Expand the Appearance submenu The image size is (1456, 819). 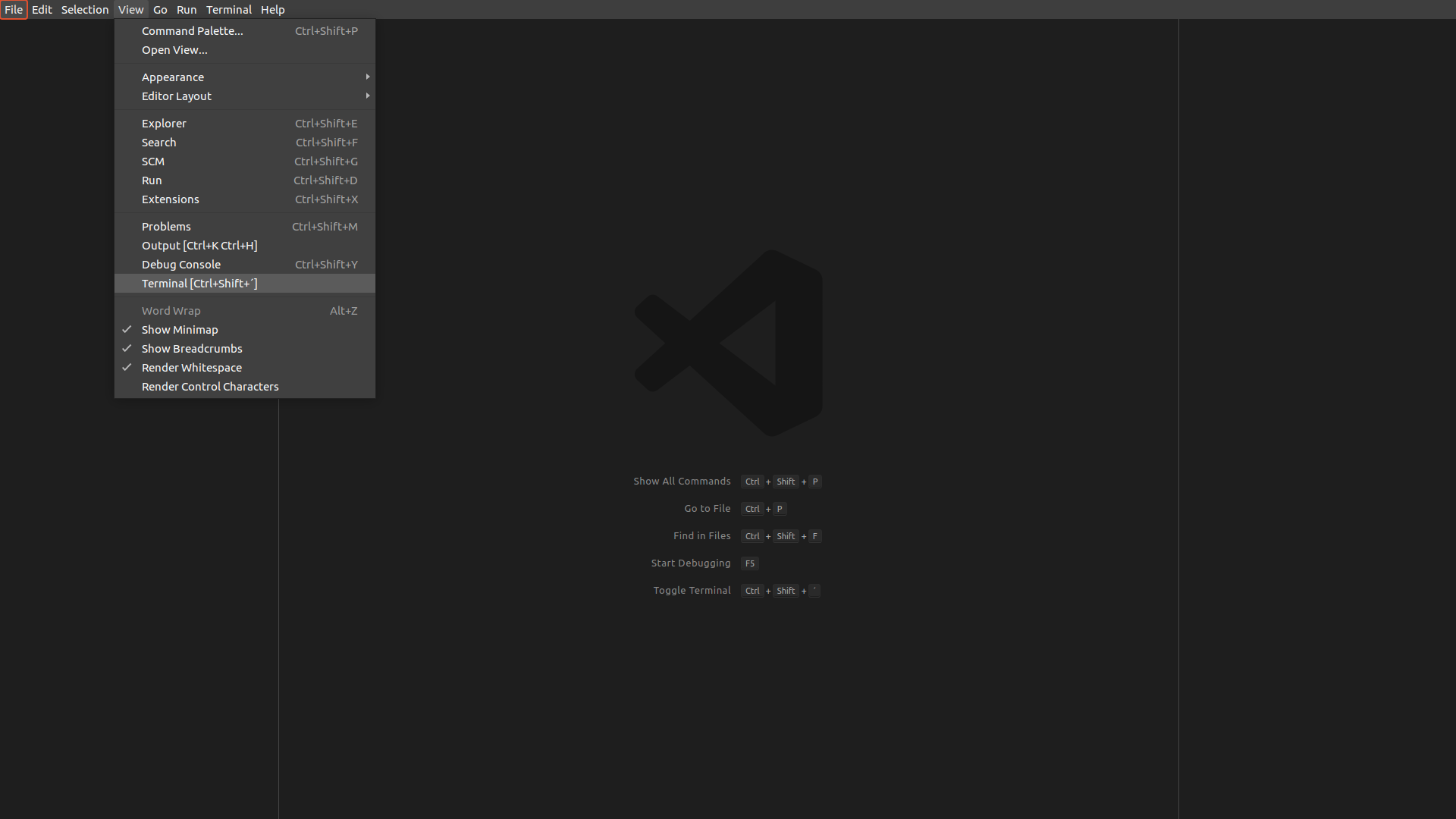pyautogui.click(x=173, y=77)
